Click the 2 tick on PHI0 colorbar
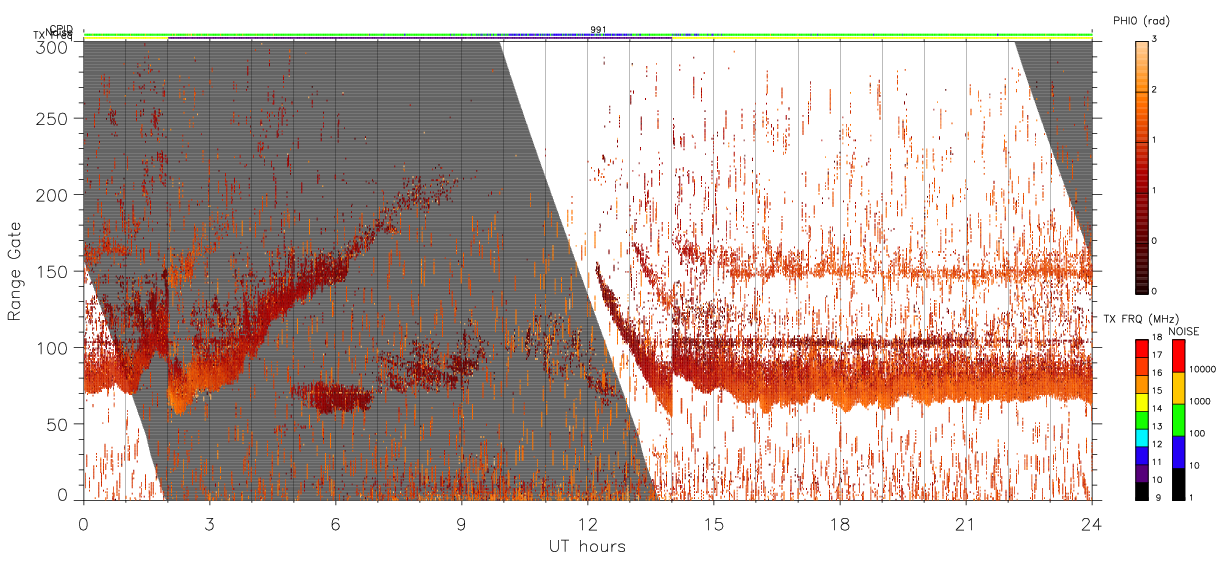 1155,91
